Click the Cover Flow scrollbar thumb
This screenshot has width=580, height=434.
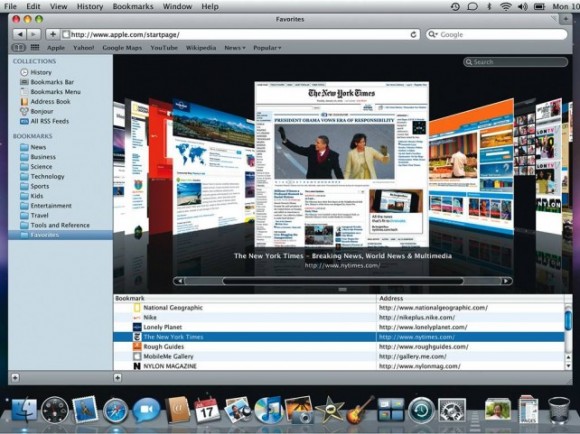pyautogui.click(x=343, y=281)
